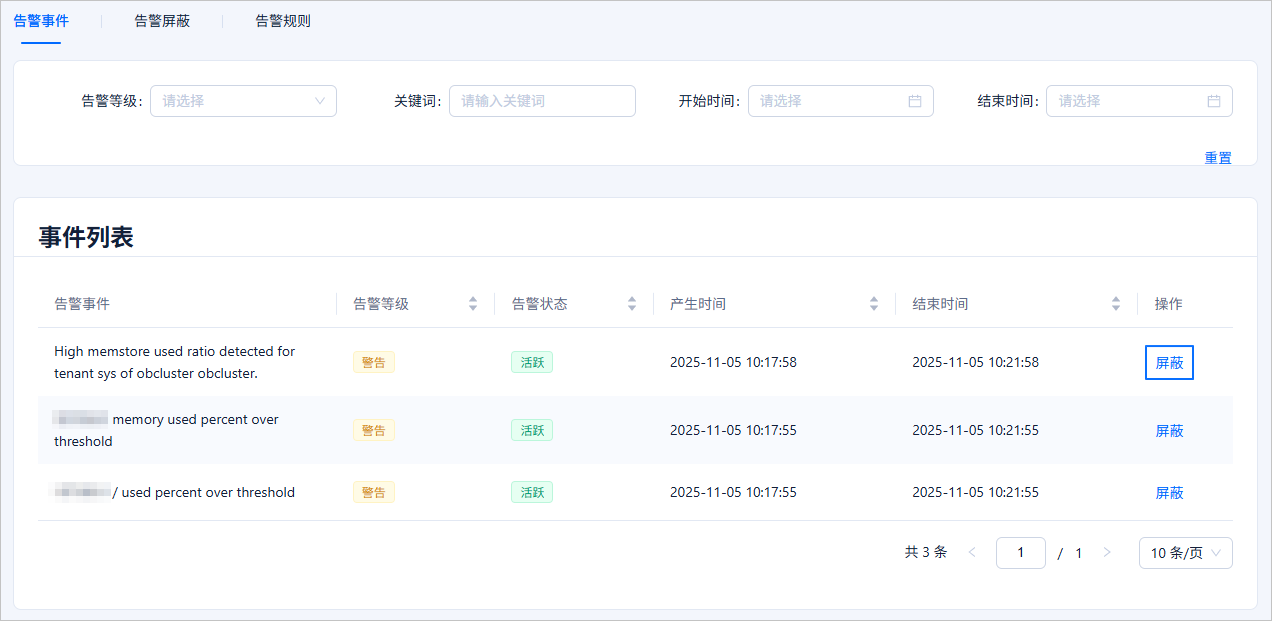
Task: Sort events by 结束时间 column
Action: click(x=1116, y=304)
